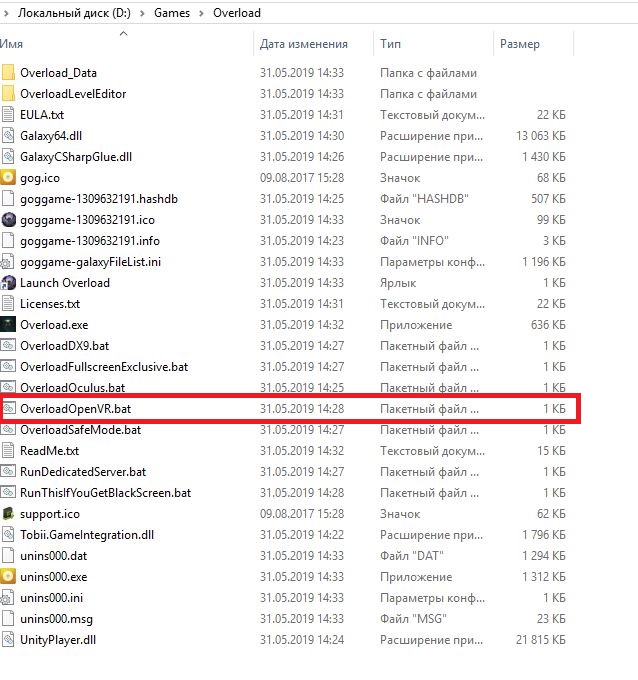Select the Overload_Data folder name
Screen dimensions: 638x680
pos(59,72)
